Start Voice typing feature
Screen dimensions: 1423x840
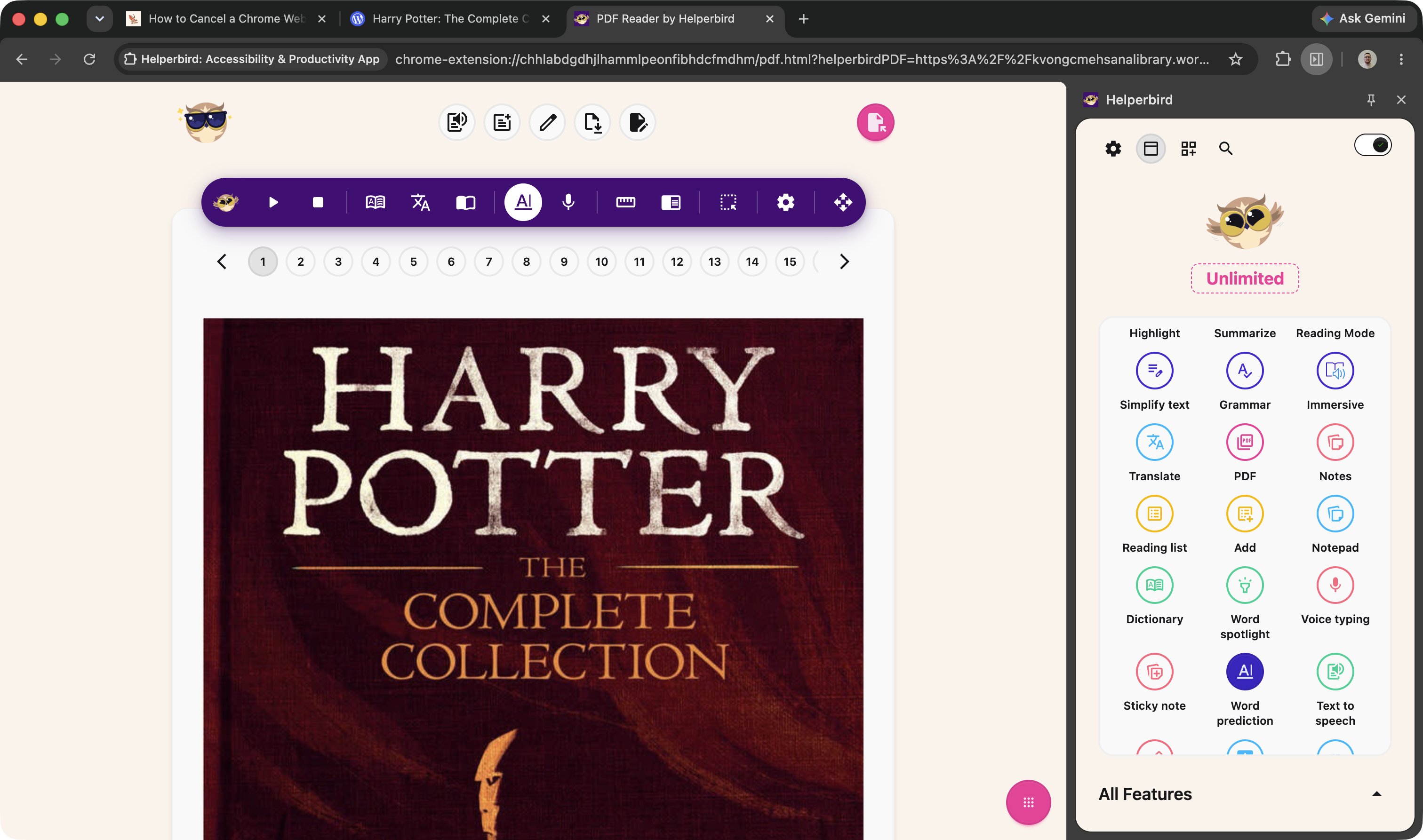coord(1335,585)
